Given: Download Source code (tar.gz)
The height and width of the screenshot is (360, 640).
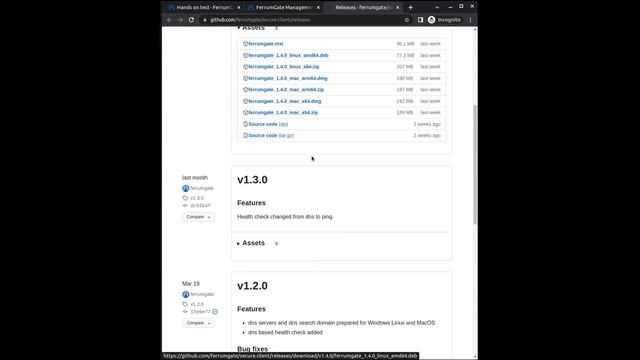Looking at the screenshot, I should coord(271,135).
